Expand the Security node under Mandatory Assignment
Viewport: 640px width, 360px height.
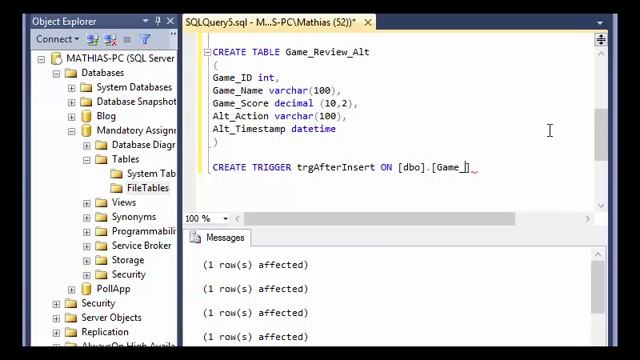[87, 275]
